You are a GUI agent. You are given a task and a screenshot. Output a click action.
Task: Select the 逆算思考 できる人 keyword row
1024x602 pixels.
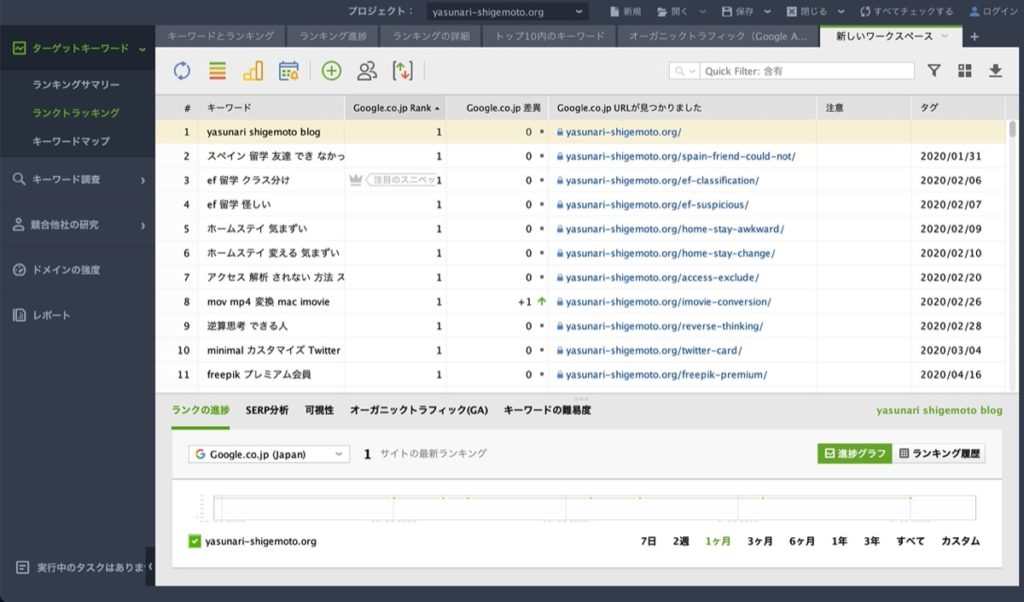pyautogui.click(x=580, y=326)
